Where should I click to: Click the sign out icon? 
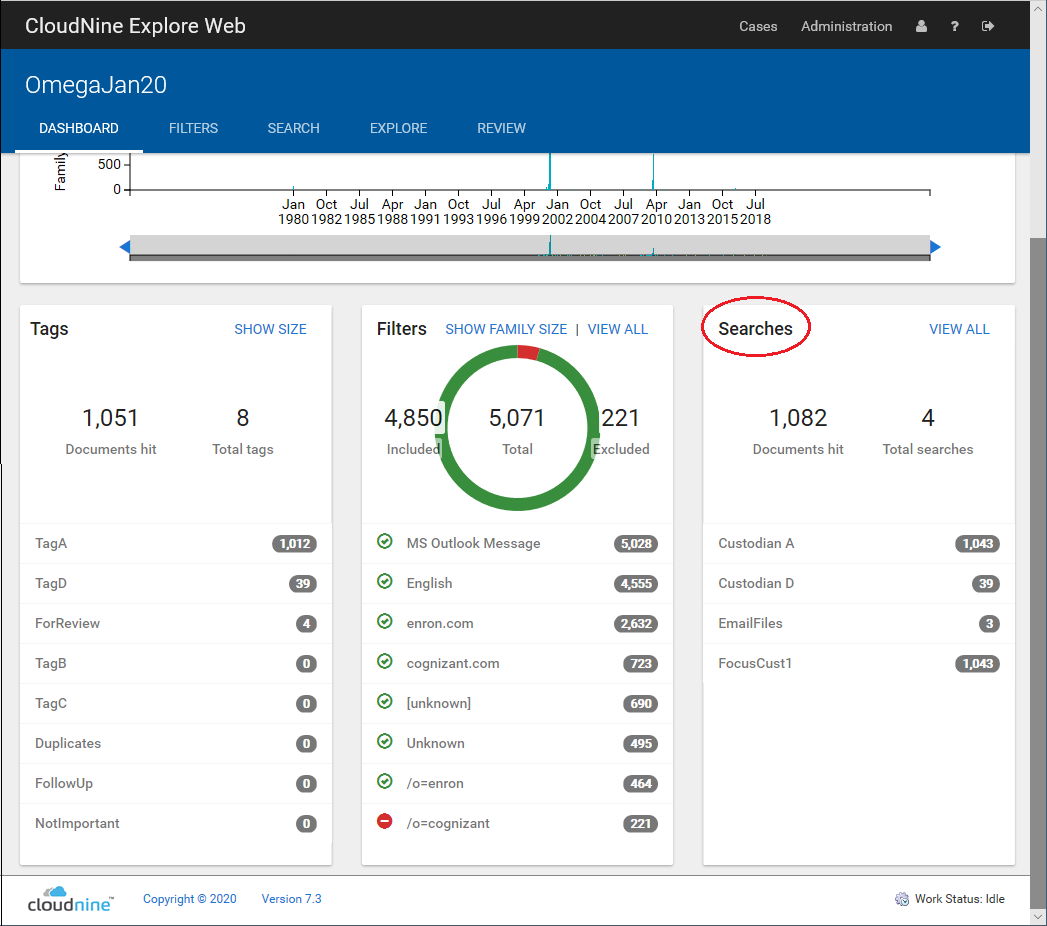coord(988,26)
